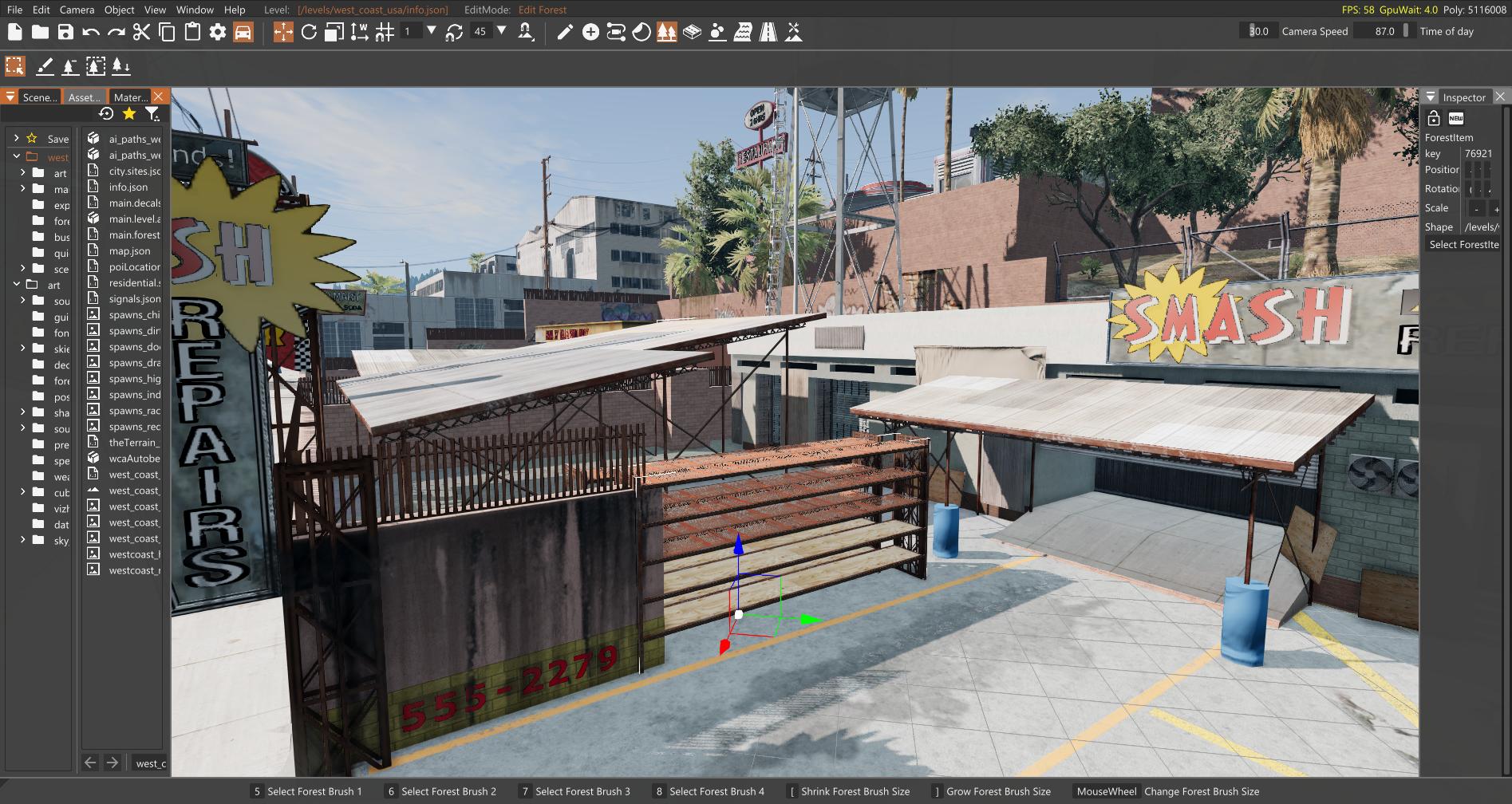Open the rotation snap angle dropdown arrow
1512x804 pixels.
pyautogui.click(x=502, y=31)
